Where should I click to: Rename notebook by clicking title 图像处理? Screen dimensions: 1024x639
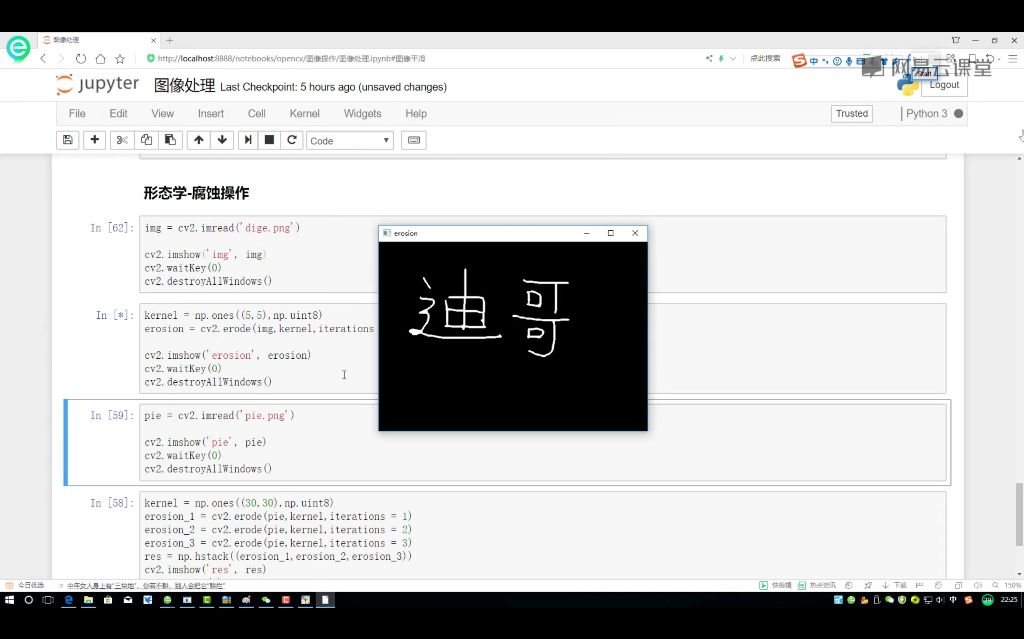point(184,86)
